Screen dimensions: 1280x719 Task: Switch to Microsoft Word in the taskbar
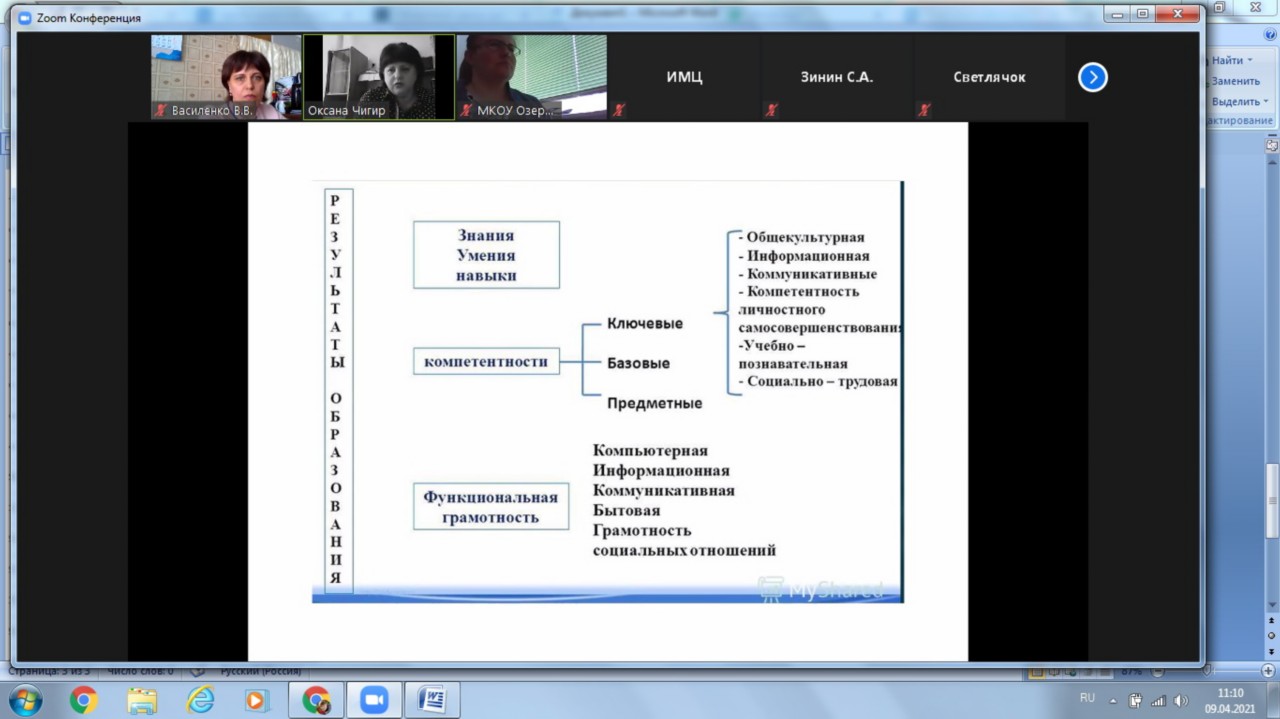point(432,701)
